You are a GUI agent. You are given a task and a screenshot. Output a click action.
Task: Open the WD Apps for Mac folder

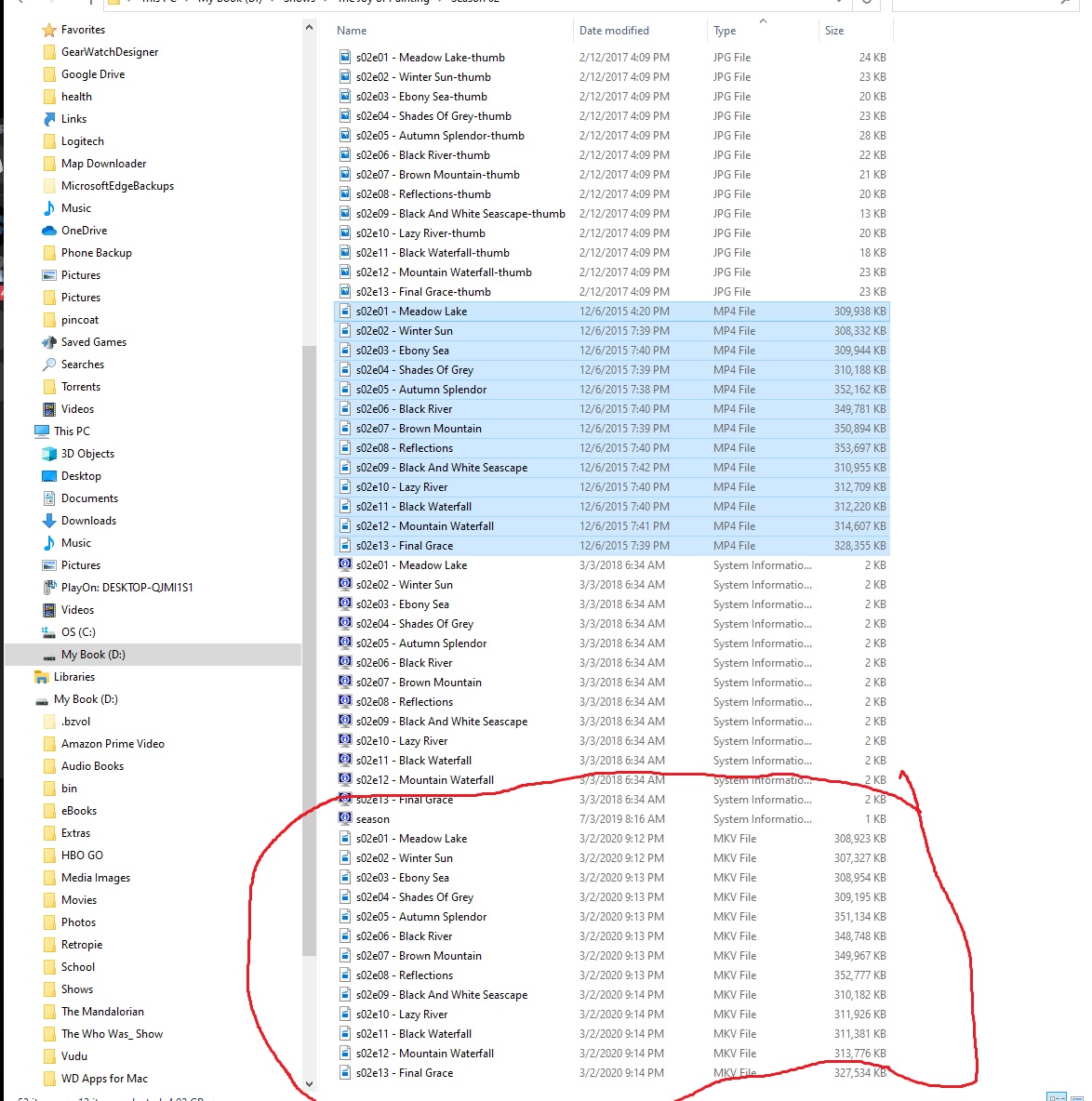[104, 1079]
